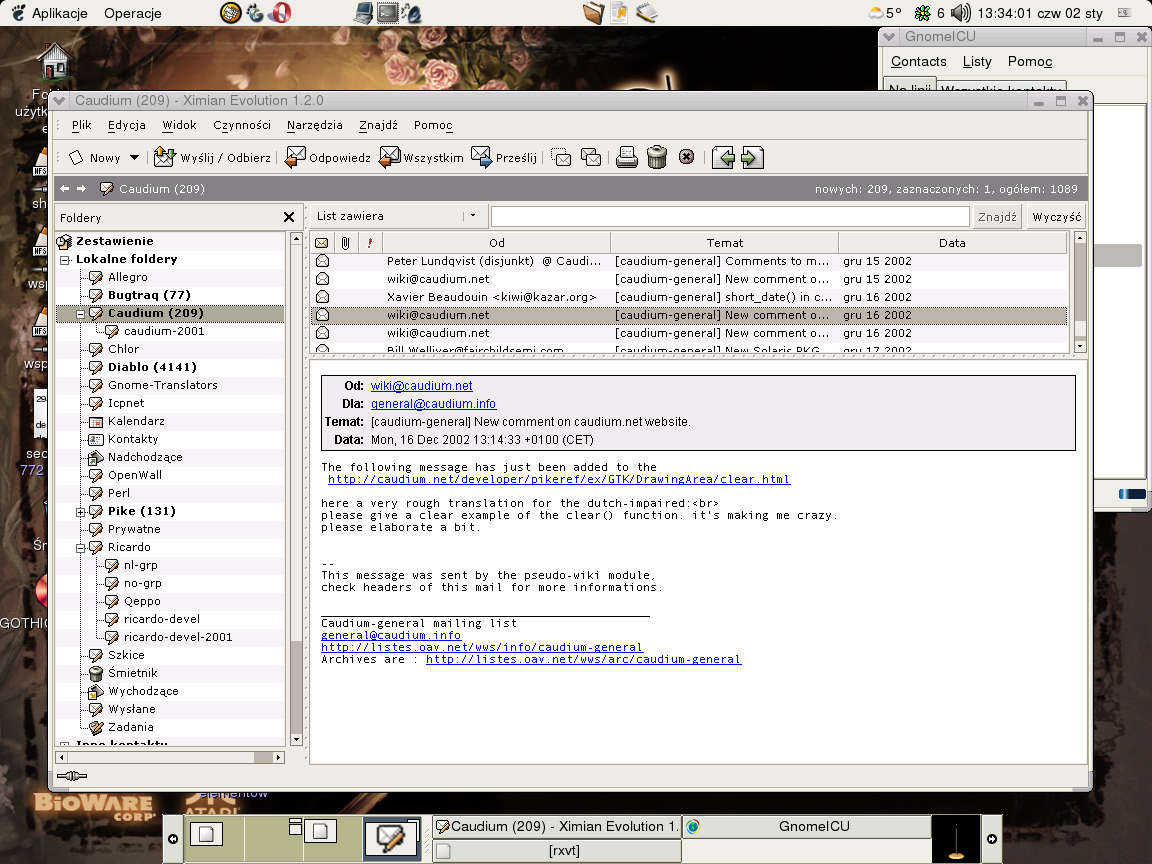1152x864 pixels.
Task: Open the Pomoc menu in Evolution
Action: [433, 125]
